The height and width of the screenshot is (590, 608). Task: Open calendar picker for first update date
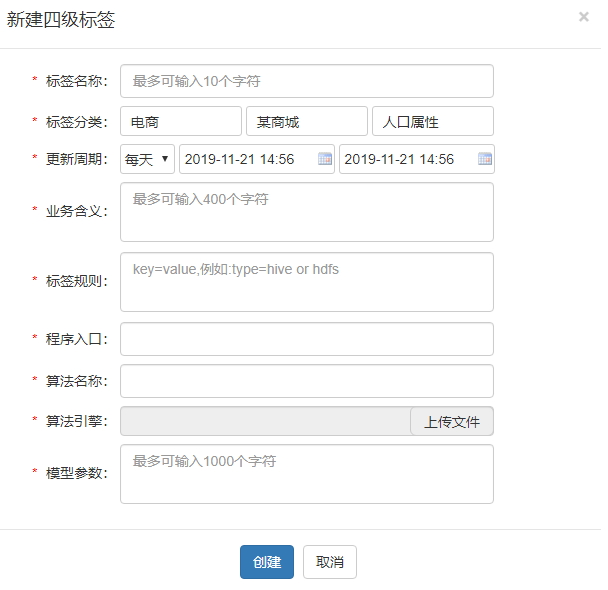325,159
